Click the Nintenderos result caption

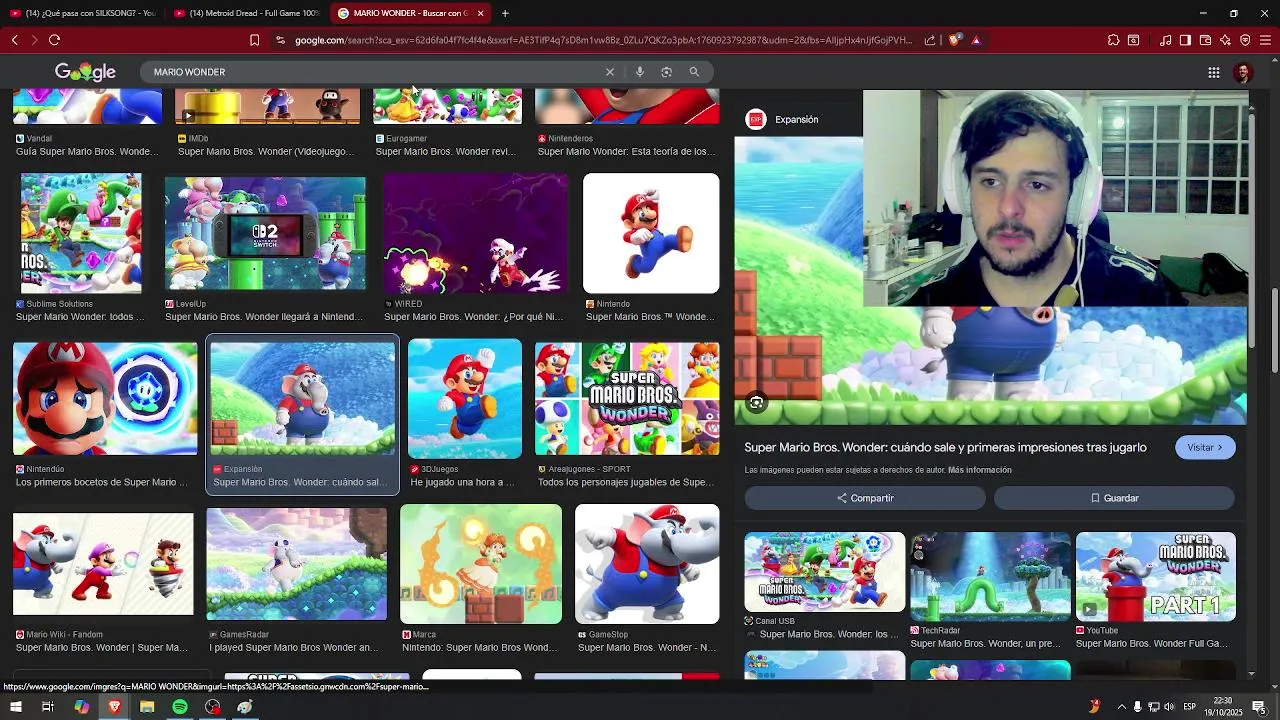pyautogui.click(x=626, y=151)
